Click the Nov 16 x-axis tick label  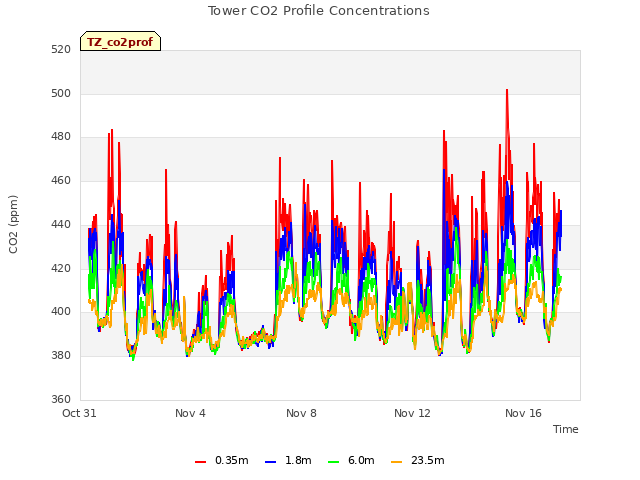click(x=523, y=413)
